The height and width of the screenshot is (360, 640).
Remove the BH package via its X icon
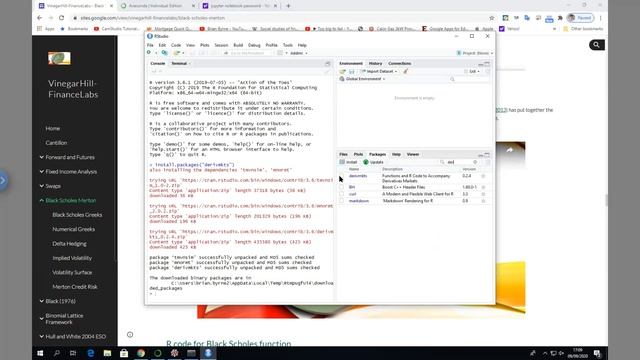click(483, 187)
